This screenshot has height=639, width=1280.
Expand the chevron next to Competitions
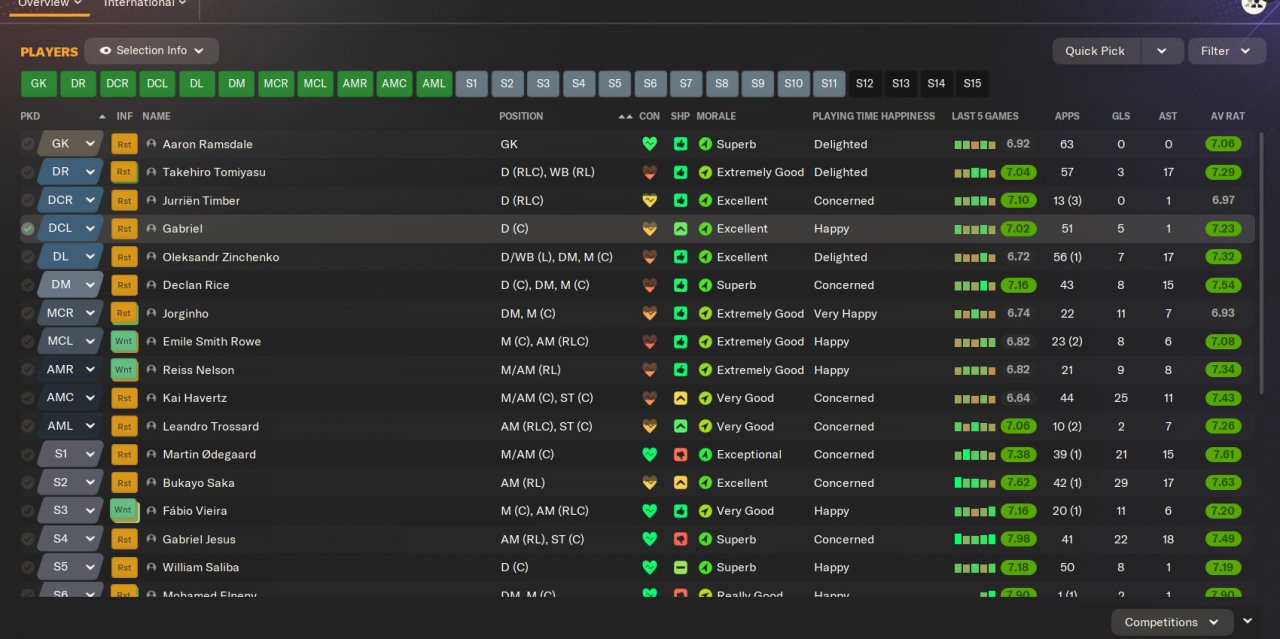click(x=1248, y=621)
